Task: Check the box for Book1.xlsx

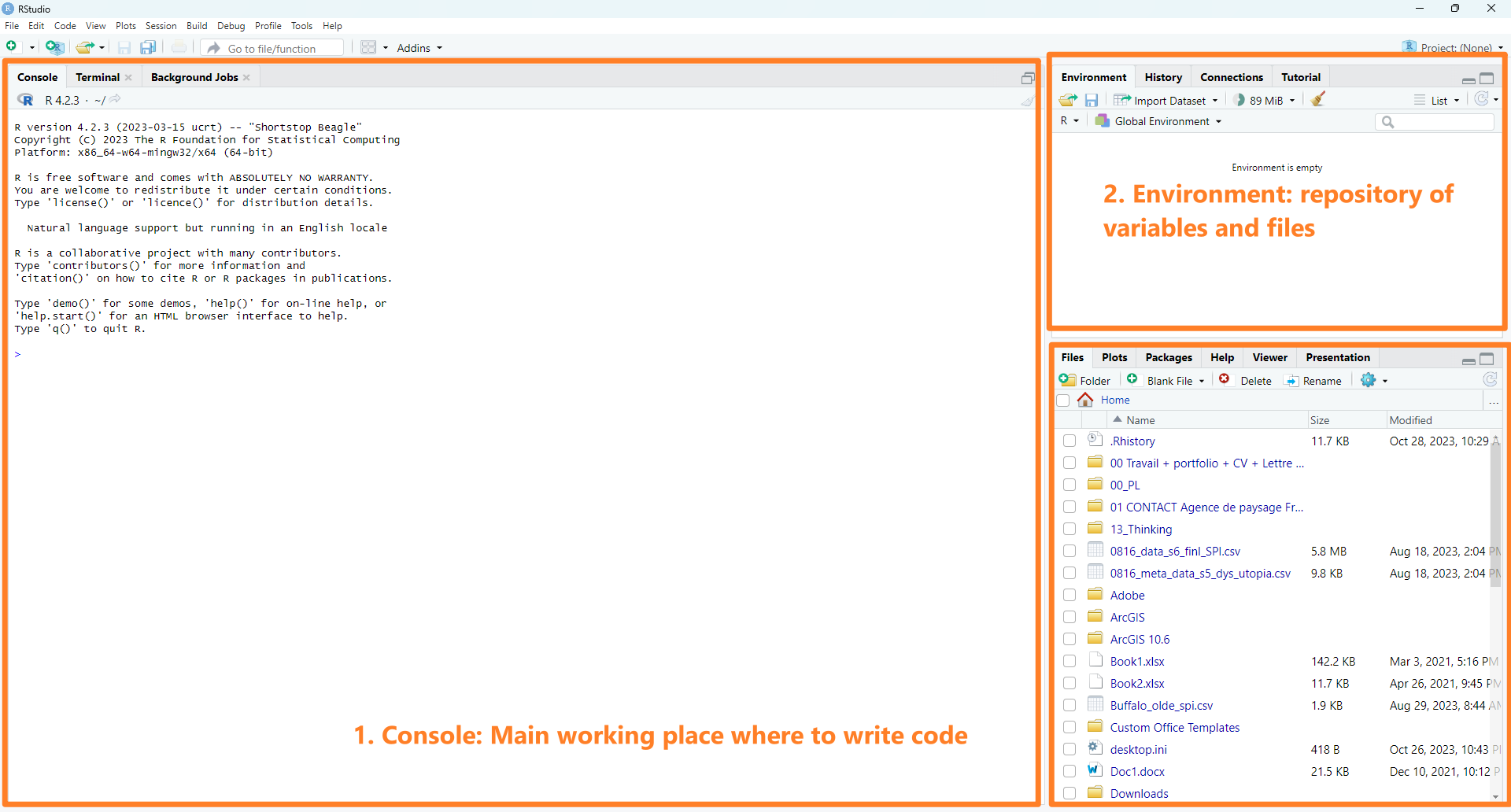Action: (x=1070, y=661)
